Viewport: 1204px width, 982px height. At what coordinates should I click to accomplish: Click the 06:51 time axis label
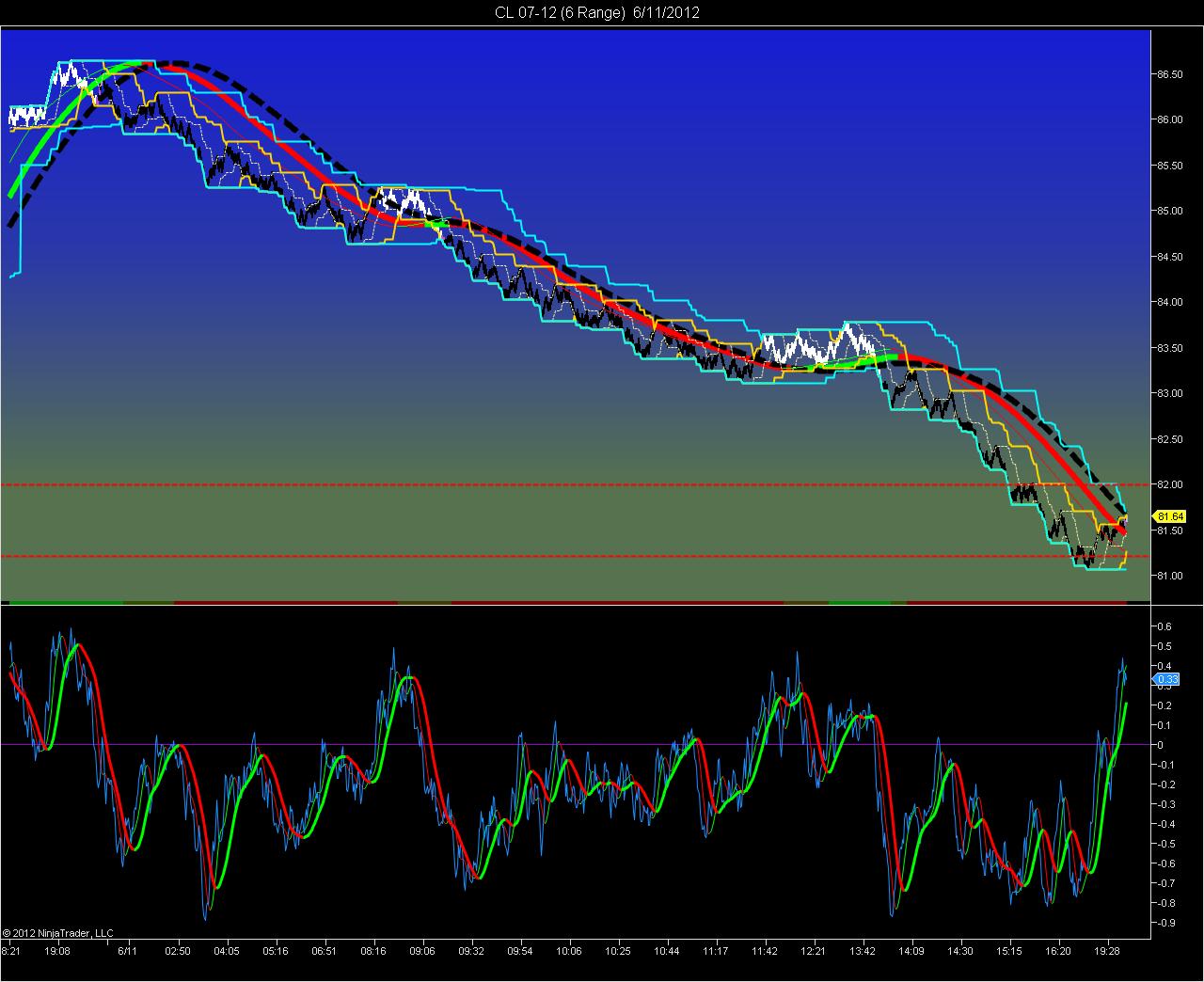325,951
